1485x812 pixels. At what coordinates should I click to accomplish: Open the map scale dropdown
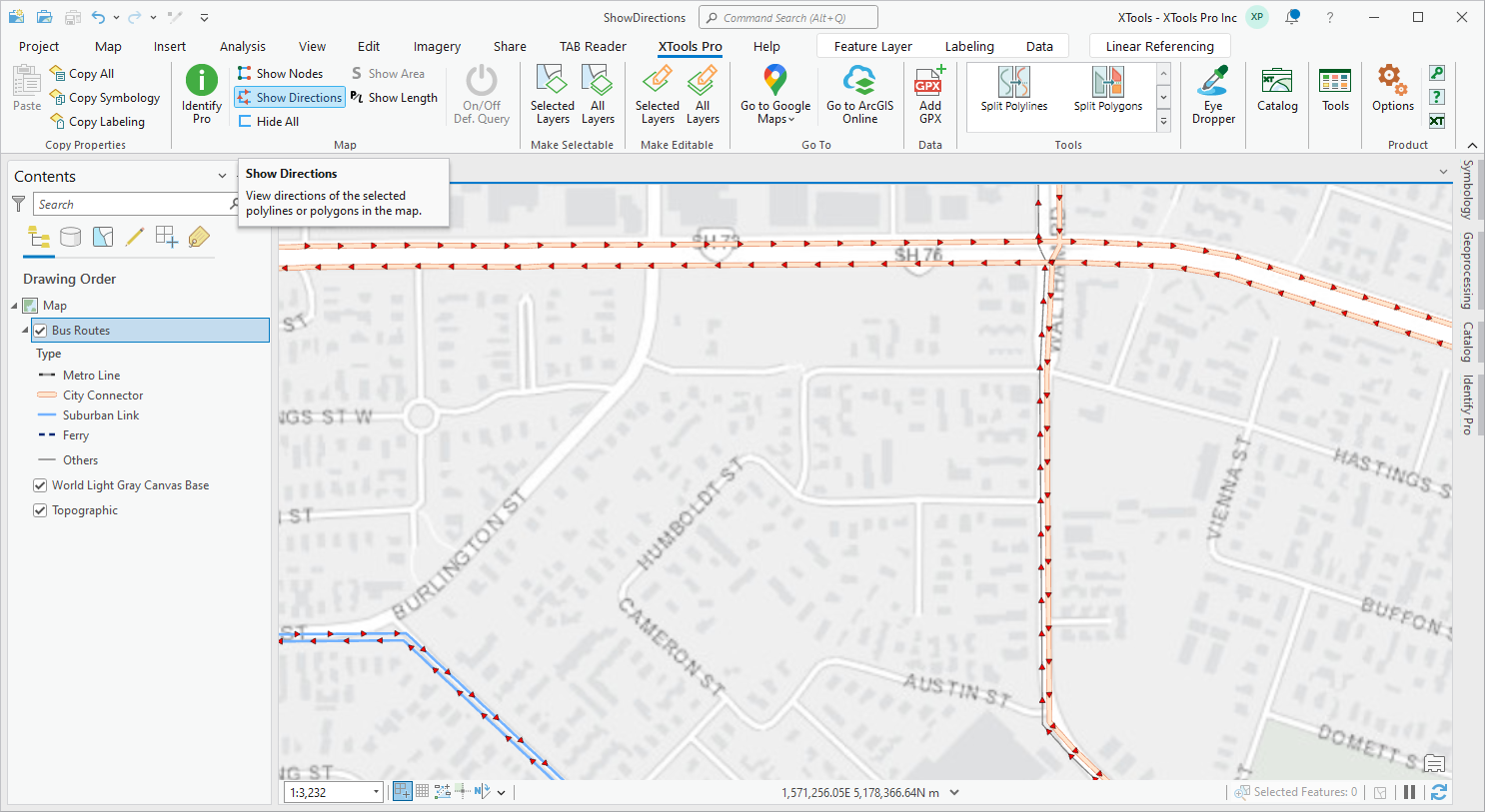coord(375,791)
